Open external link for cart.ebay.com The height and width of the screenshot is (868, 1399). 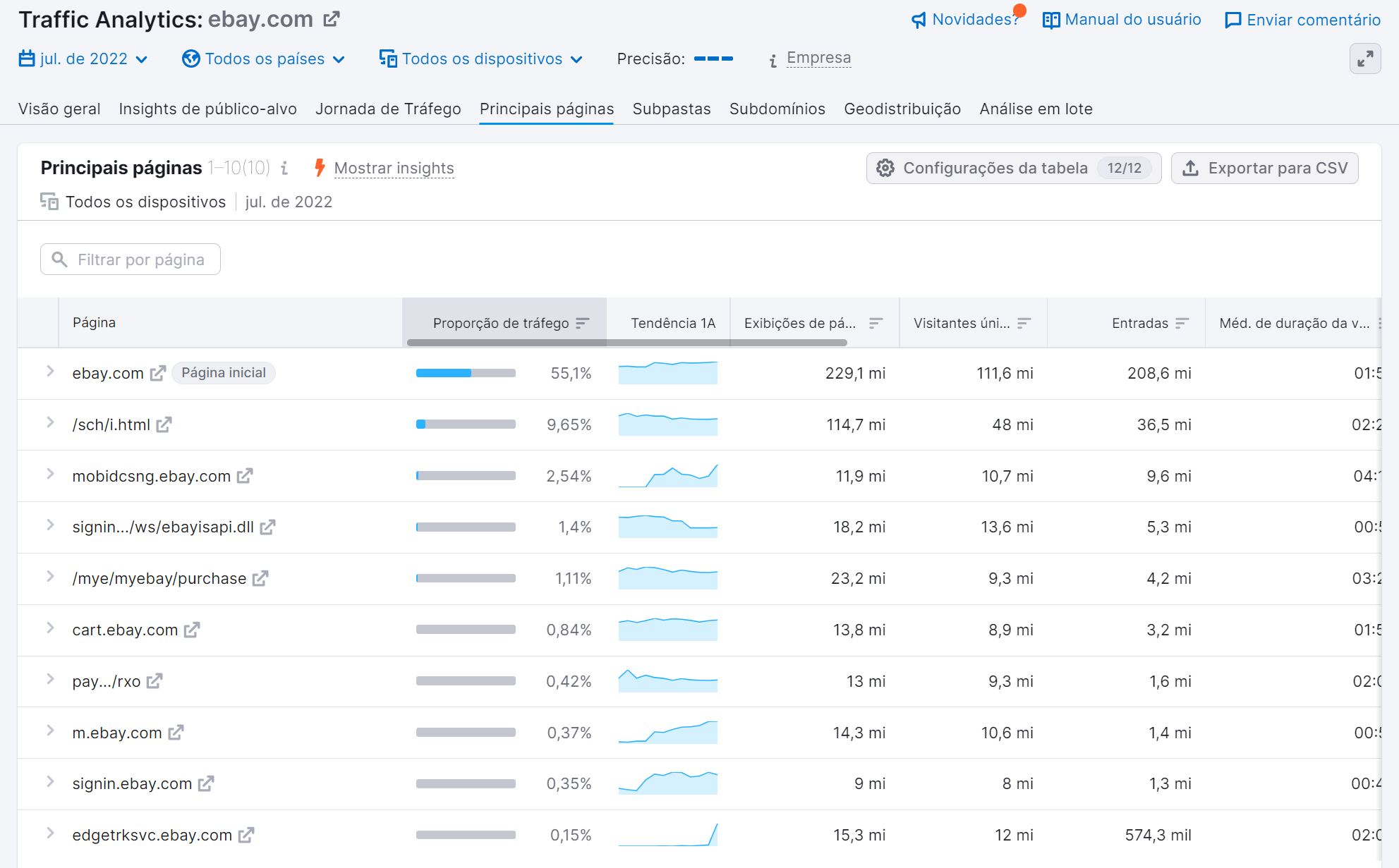point(192,630)
